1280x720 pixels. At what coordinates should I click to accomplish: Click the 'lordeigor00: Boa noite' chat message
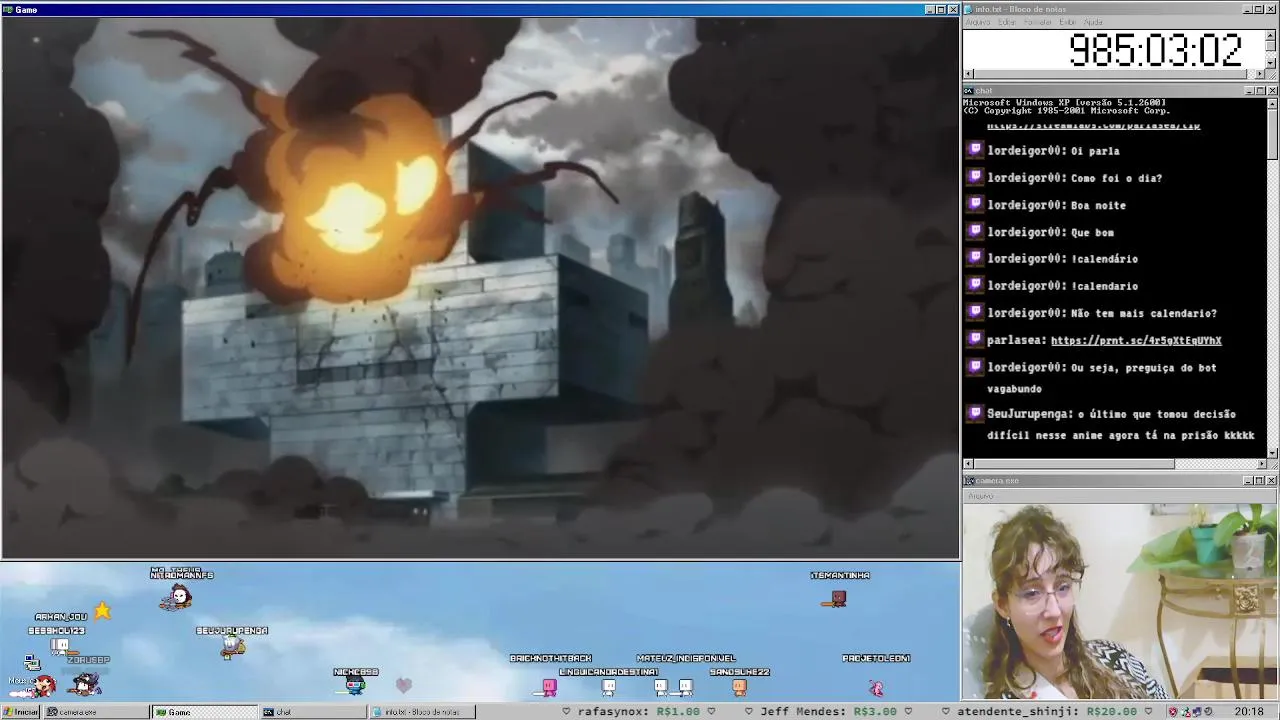click(x=1056, y=205)
